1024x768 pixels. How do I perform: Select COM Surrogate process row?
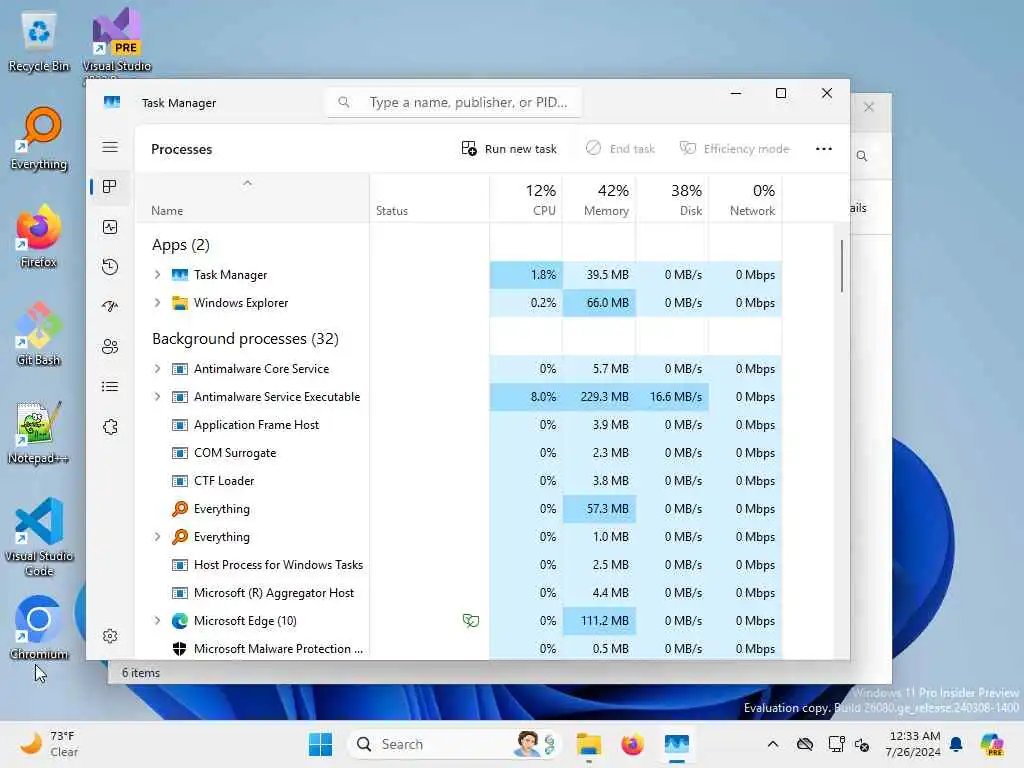coord(458,453)
